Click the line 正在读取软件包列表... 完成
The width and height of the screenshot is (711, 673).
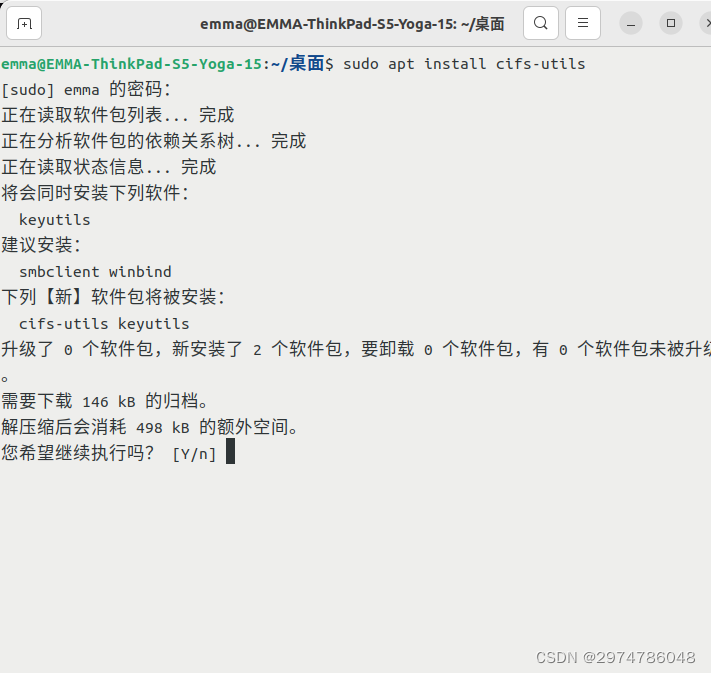pyautogui.click(x=117, y=115)
